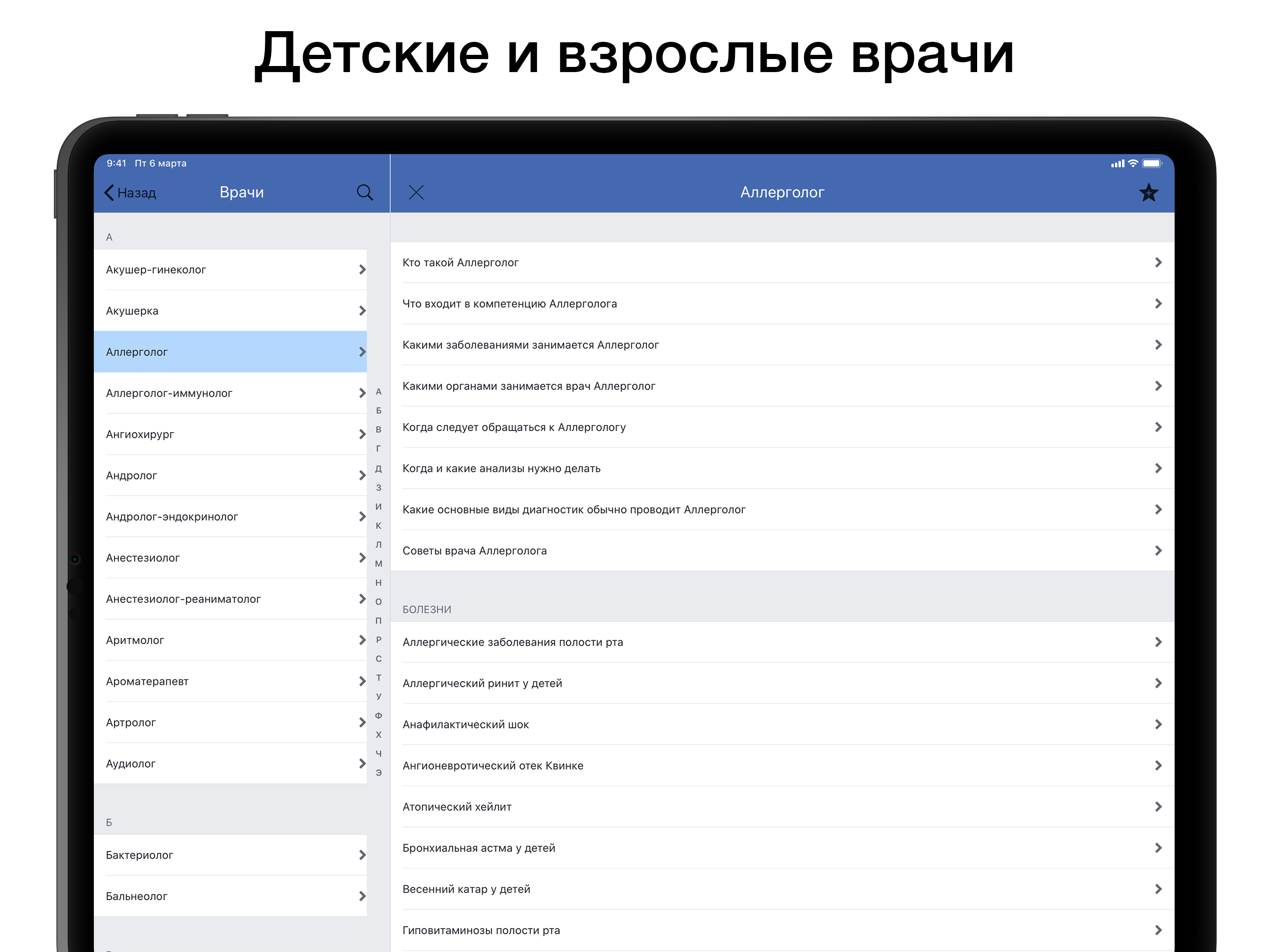The width and height of the screenshot is (1270, 952).
Task: Open Когда следует обращаться к Аллергологу
Action: click(782, 427)
